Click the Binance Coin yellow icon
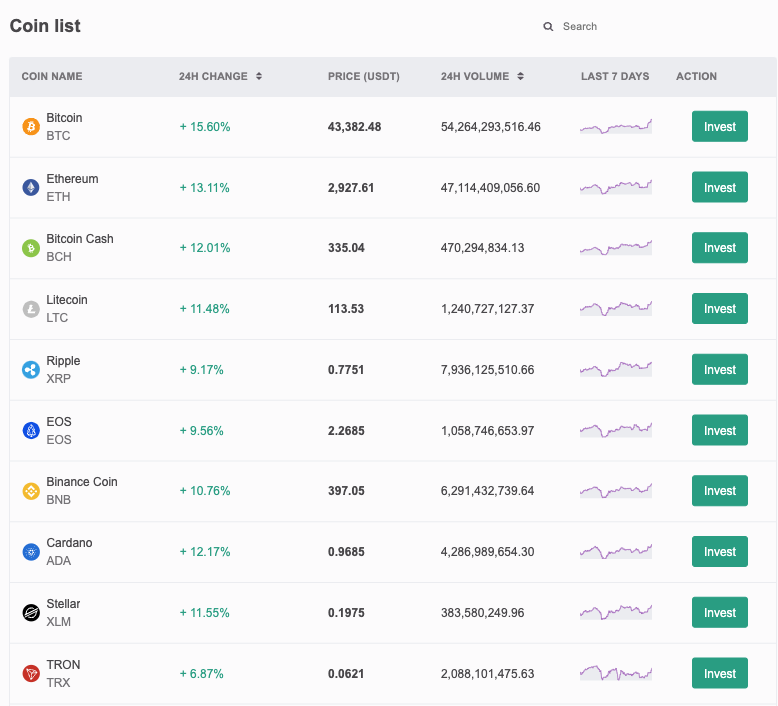778x706 pixels. 31,491
